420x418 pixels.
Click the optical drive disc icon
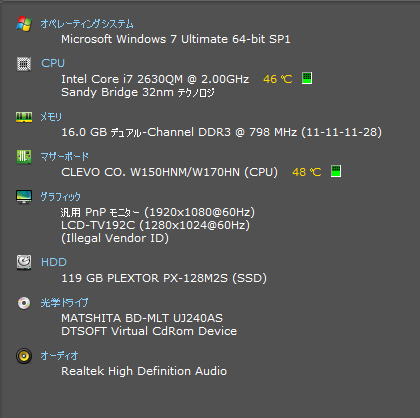pyautogui.click(x=24, y=303)
